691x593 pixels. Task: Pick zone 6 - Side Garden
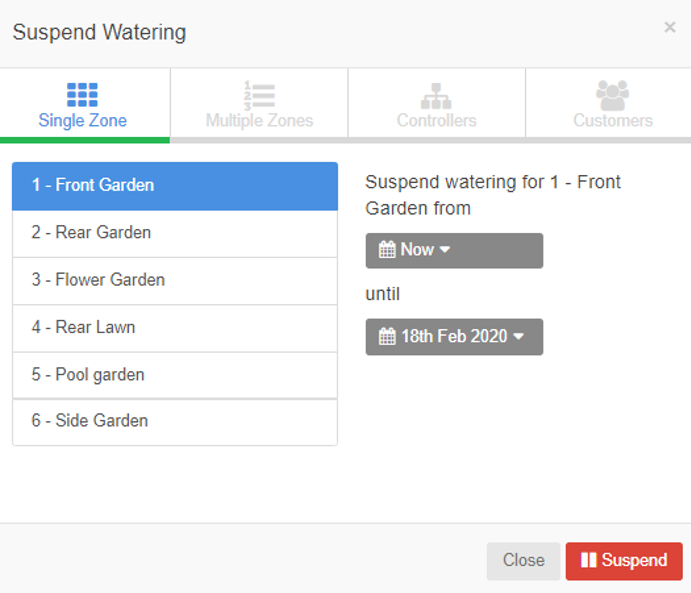coord(175,422)
